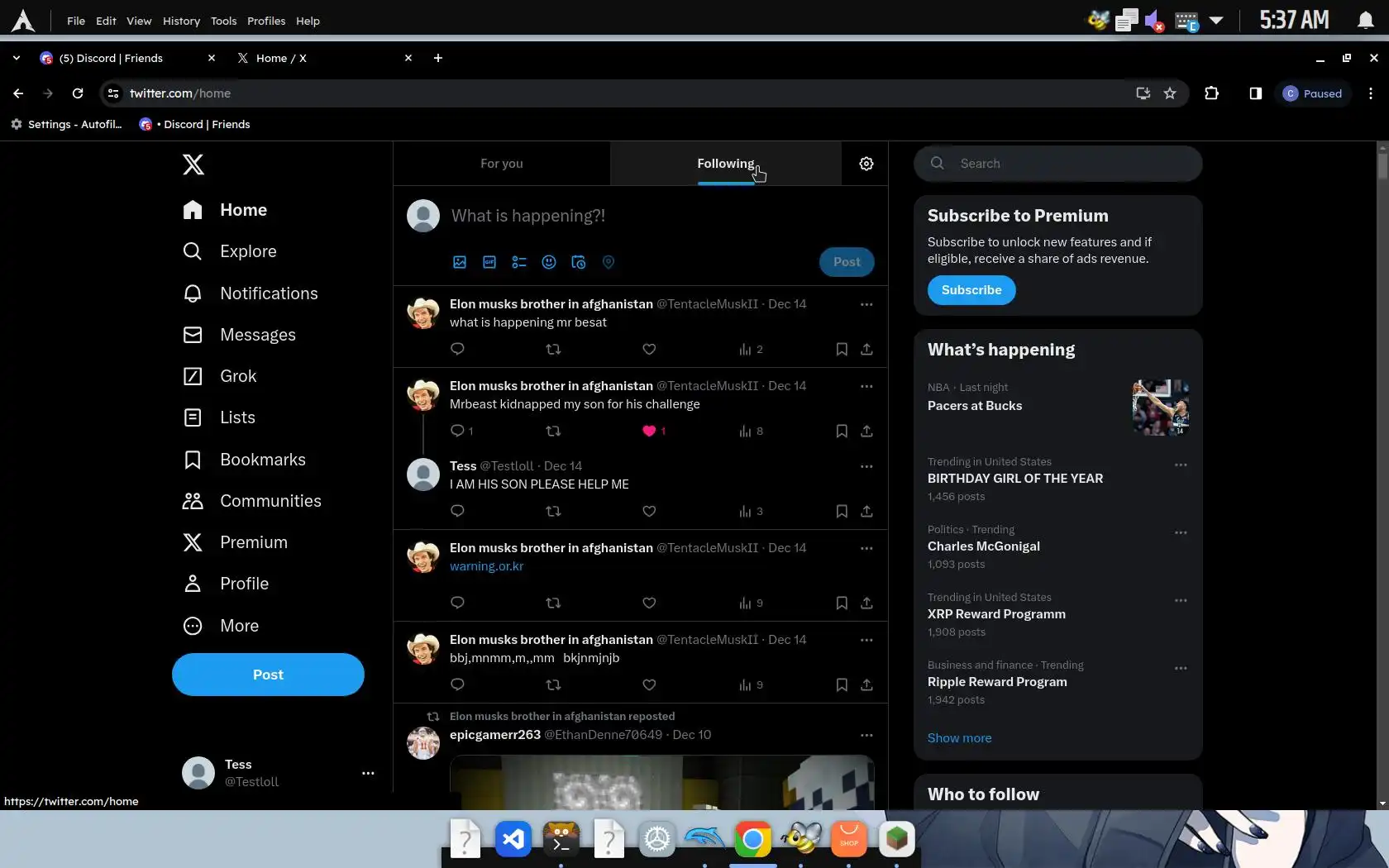Image resolution: width=1389 pixels, height=868 pixels.
Task: Repost 'what is happening mr besat' post
Action: (x=554, y=349)
